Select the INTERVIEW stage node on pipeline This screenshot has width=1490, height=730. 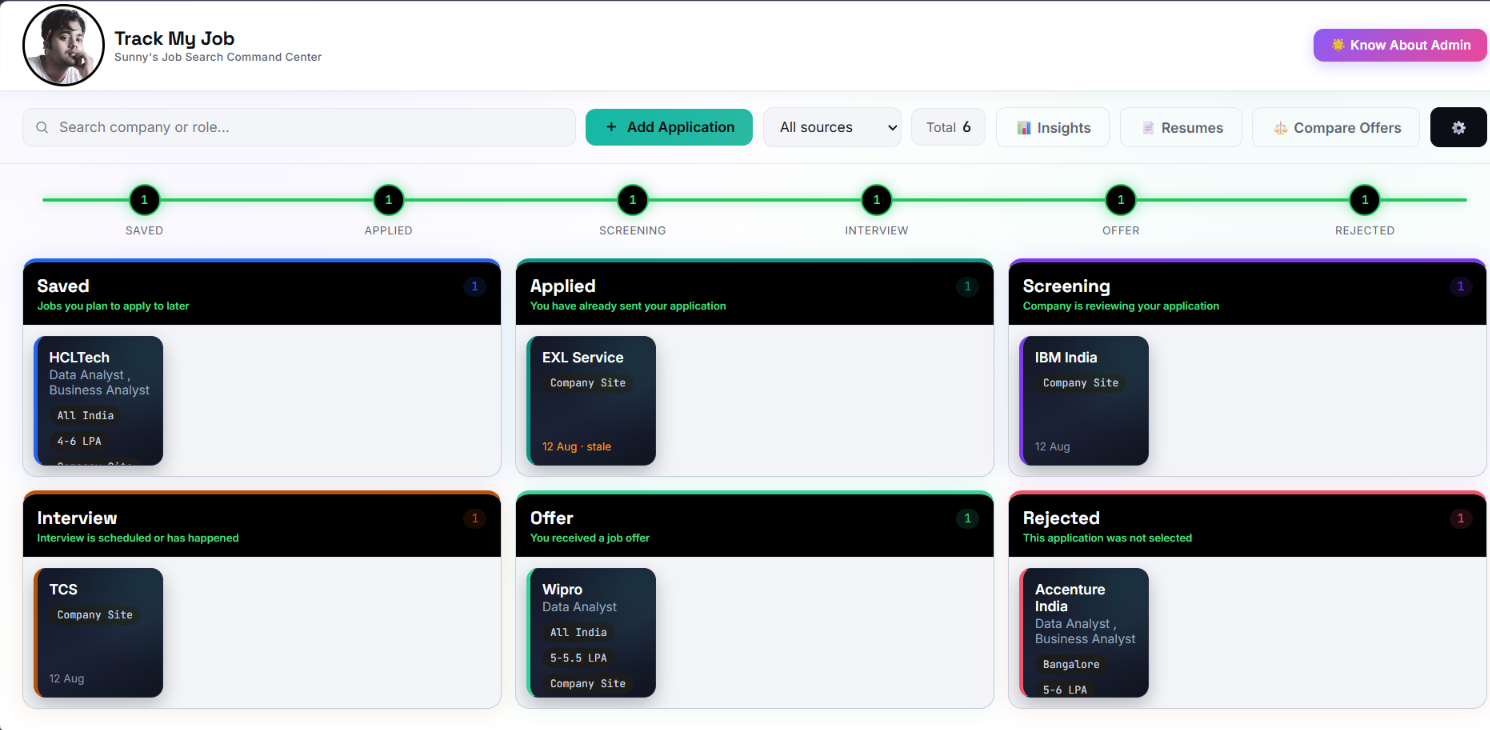point(876,200)
